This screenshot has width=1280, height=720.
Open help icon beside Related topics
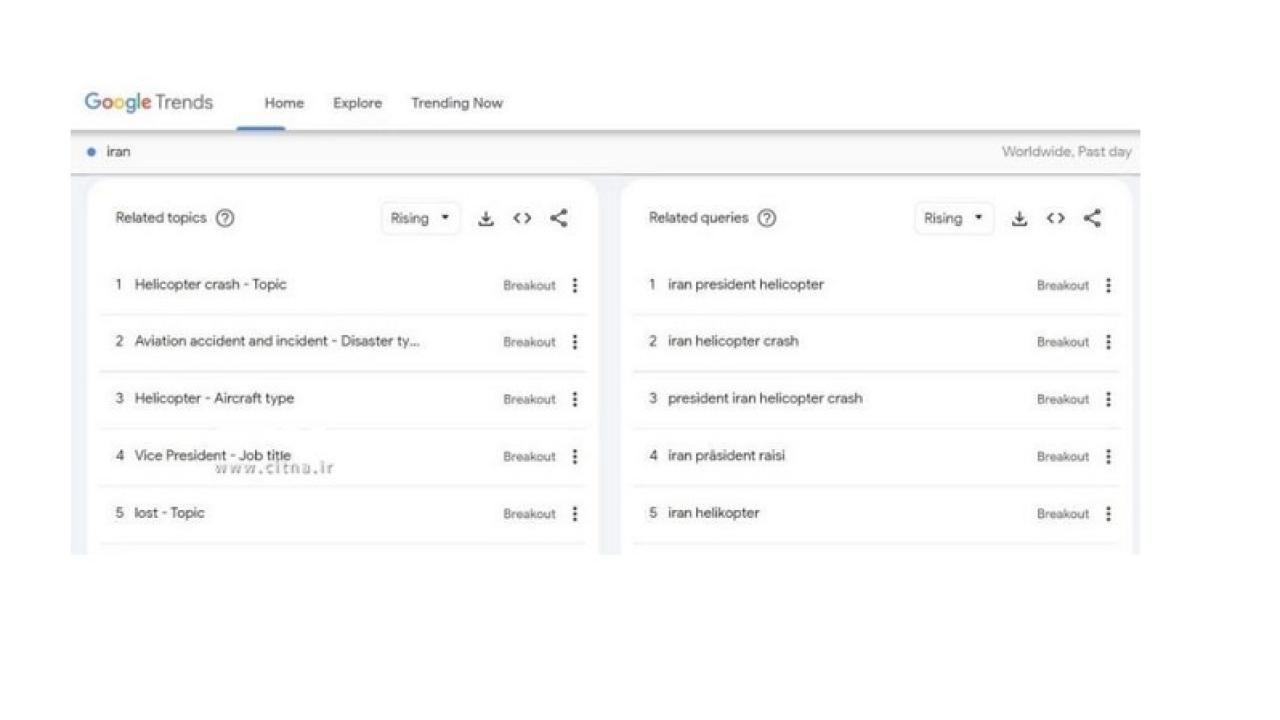(225, 218)
